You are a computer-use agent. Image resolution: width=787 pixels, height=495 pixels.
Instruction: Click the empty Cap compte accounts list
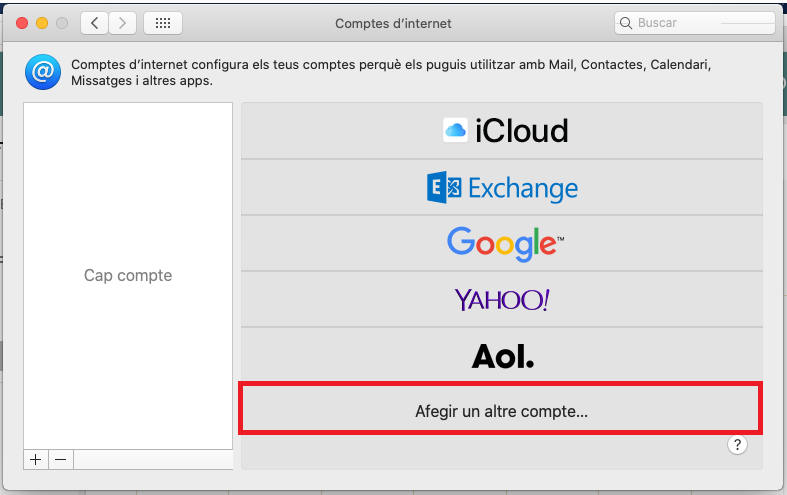tap(128, 276)
